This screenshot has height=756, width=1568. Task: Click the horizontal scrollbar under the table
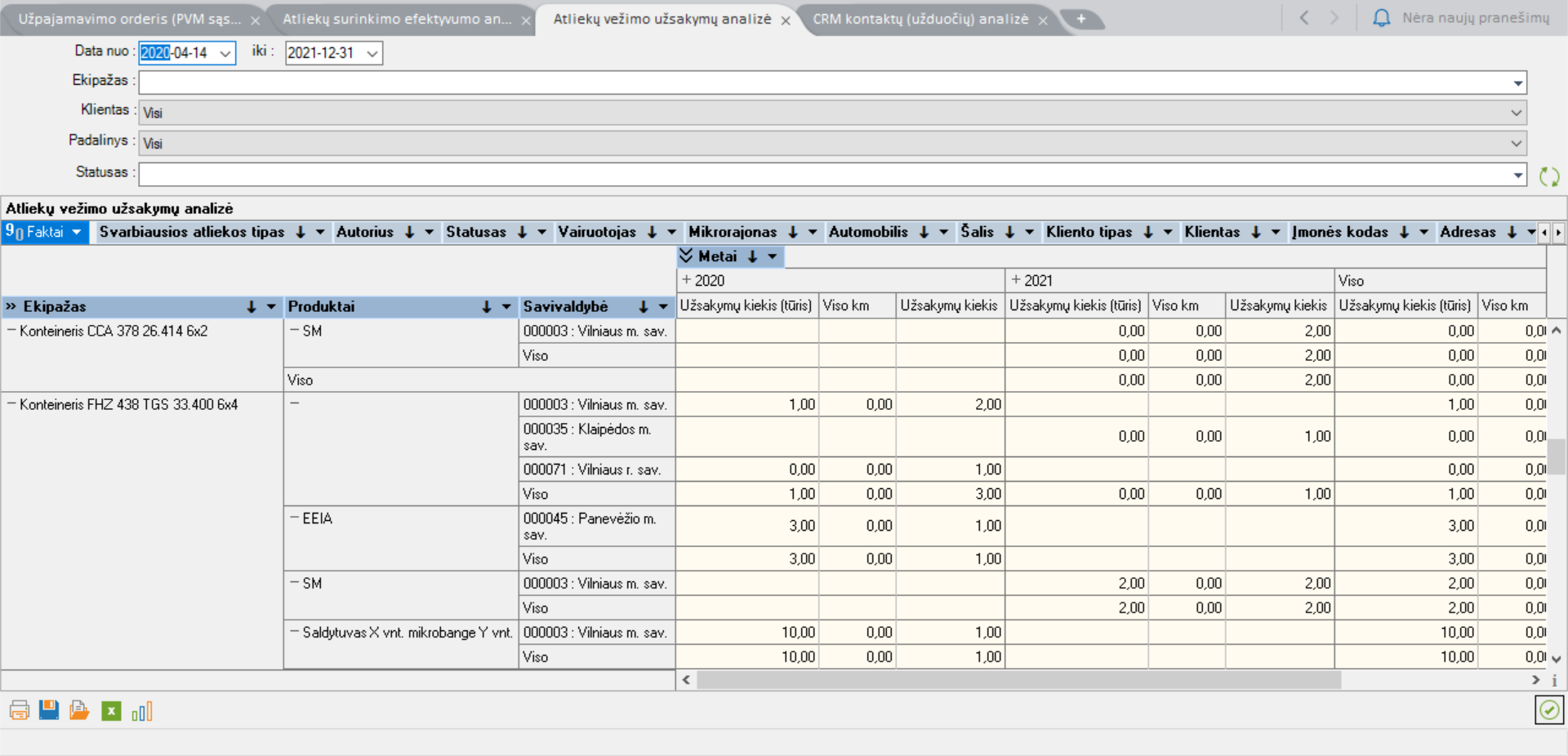[1018, 680]
